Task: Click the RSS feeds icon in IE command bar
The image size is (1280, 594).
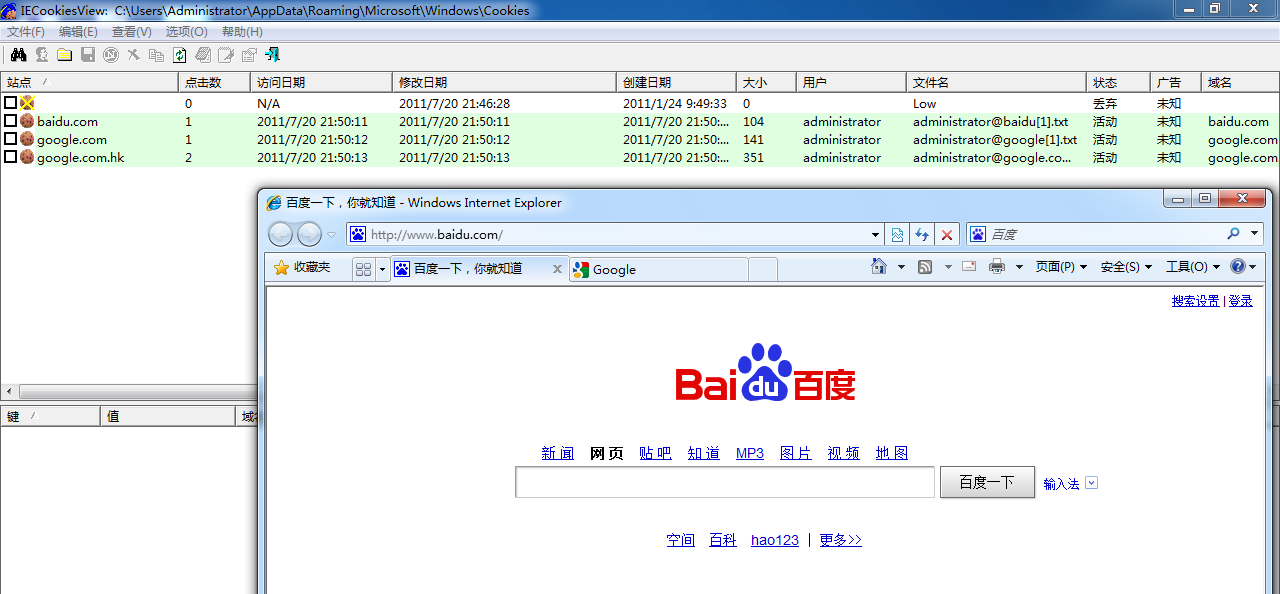Action: (x=925, y=267)
